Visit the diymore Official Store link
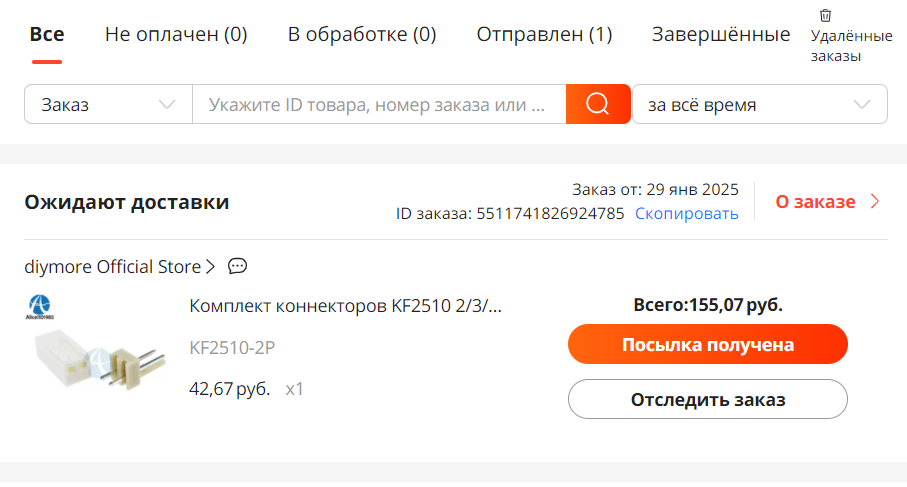 [x=113, y=267]
